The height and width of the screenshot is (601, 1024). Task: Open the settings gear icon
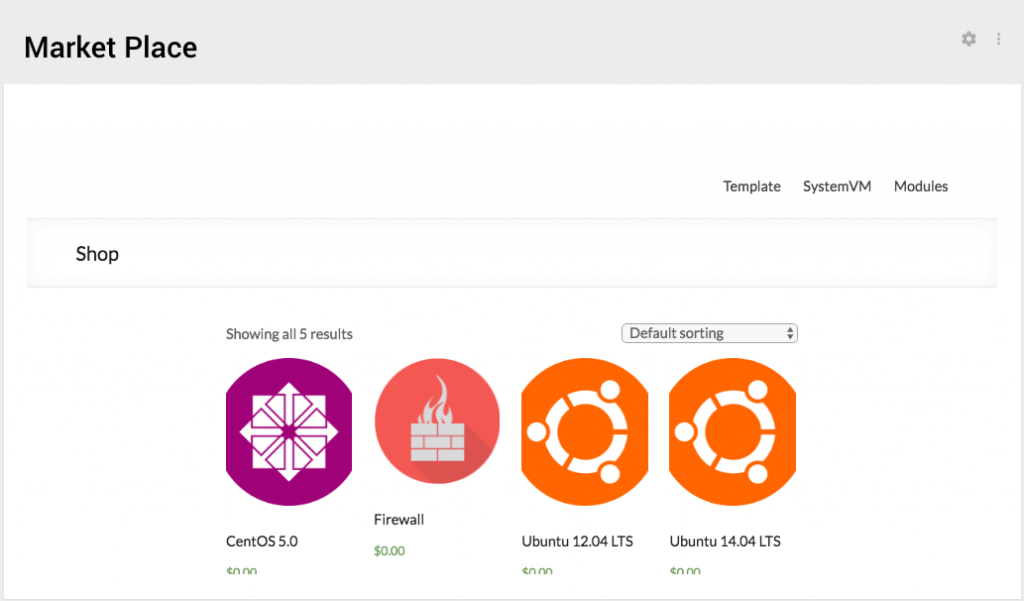click(968, 39)
